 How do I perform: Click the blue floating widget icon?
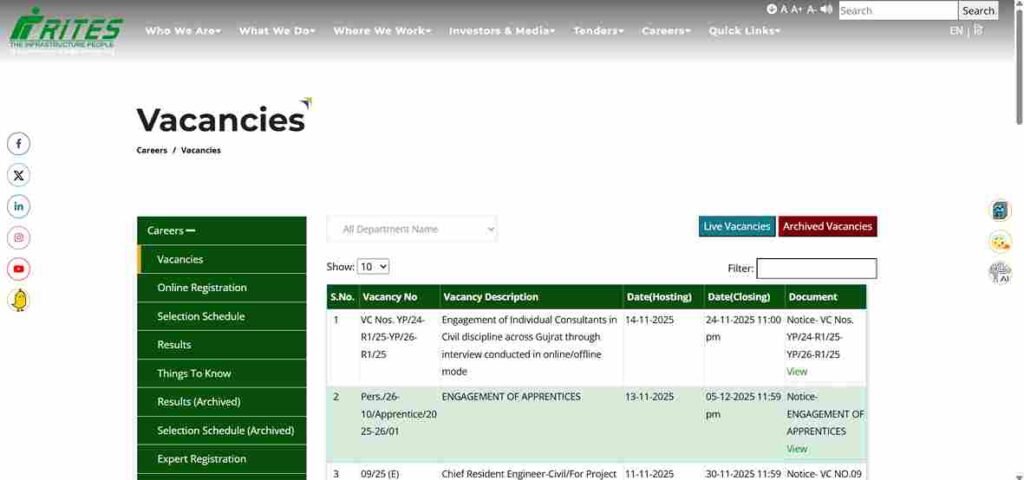coord(1000,210)
